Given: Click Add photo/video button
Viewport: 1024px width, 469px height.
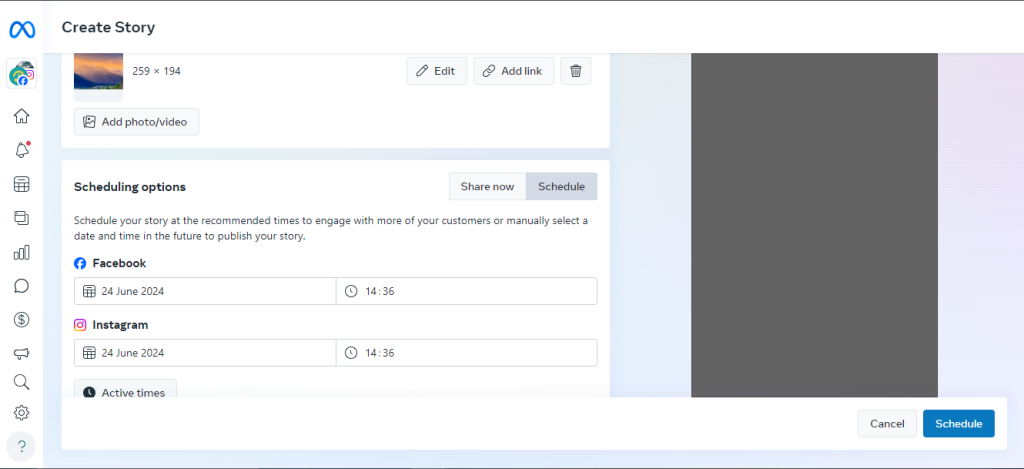Looking at the screenshot, I should tap(136, 121).
